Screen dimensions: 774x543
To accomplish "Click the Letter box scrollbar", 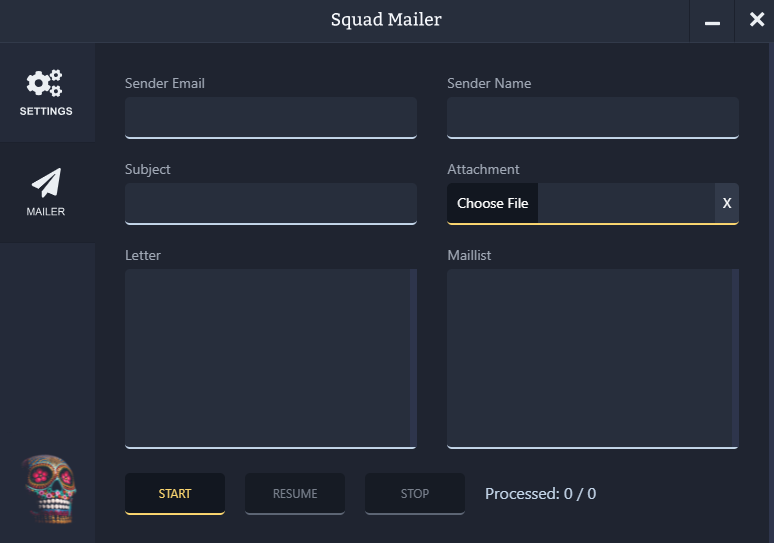I will pos(414,358).
